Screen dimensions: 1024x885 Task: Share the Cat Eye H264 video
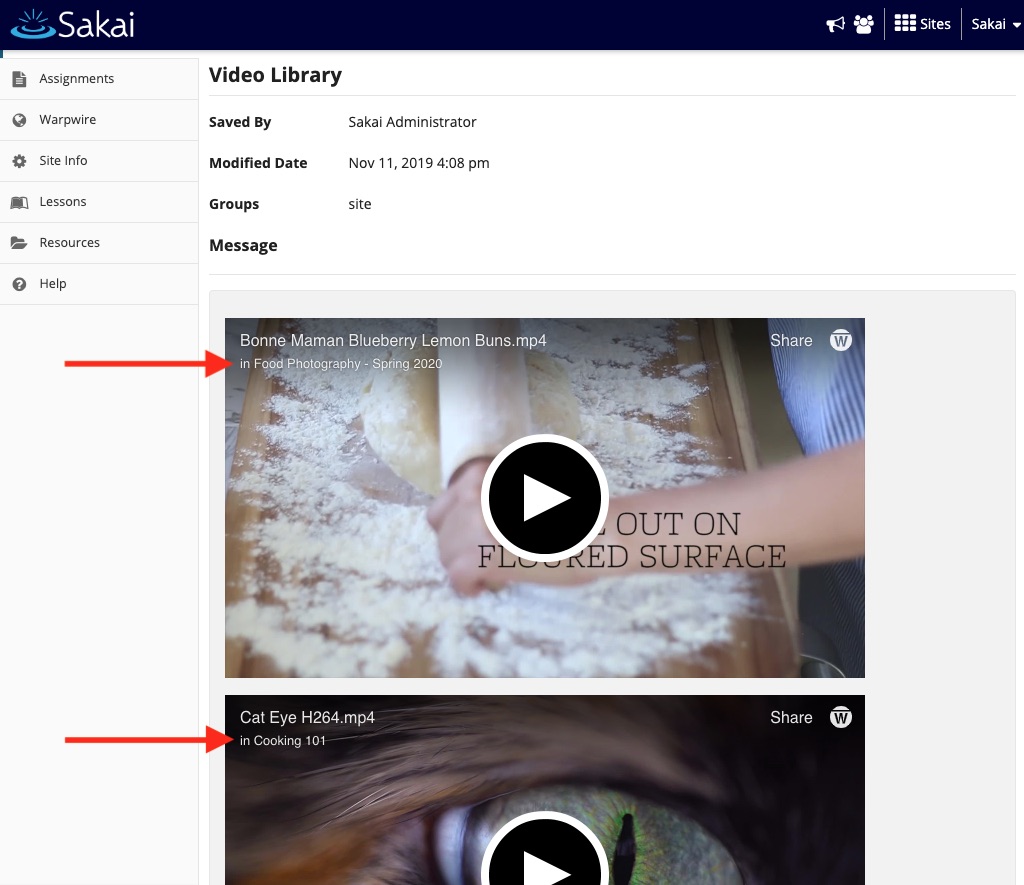click(x=791, y=717)
